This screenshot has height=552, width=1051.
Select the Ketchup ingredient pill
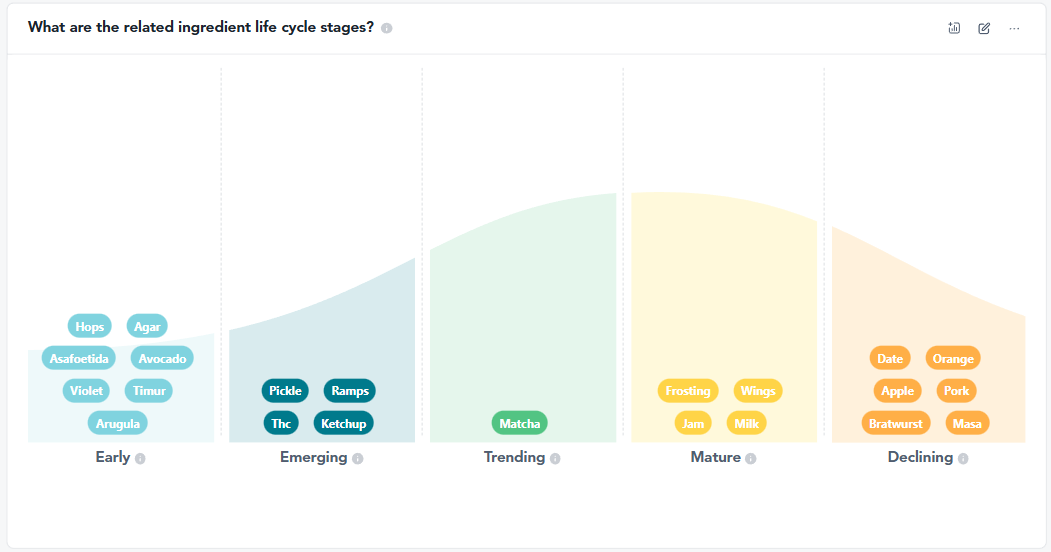[344, 423]
